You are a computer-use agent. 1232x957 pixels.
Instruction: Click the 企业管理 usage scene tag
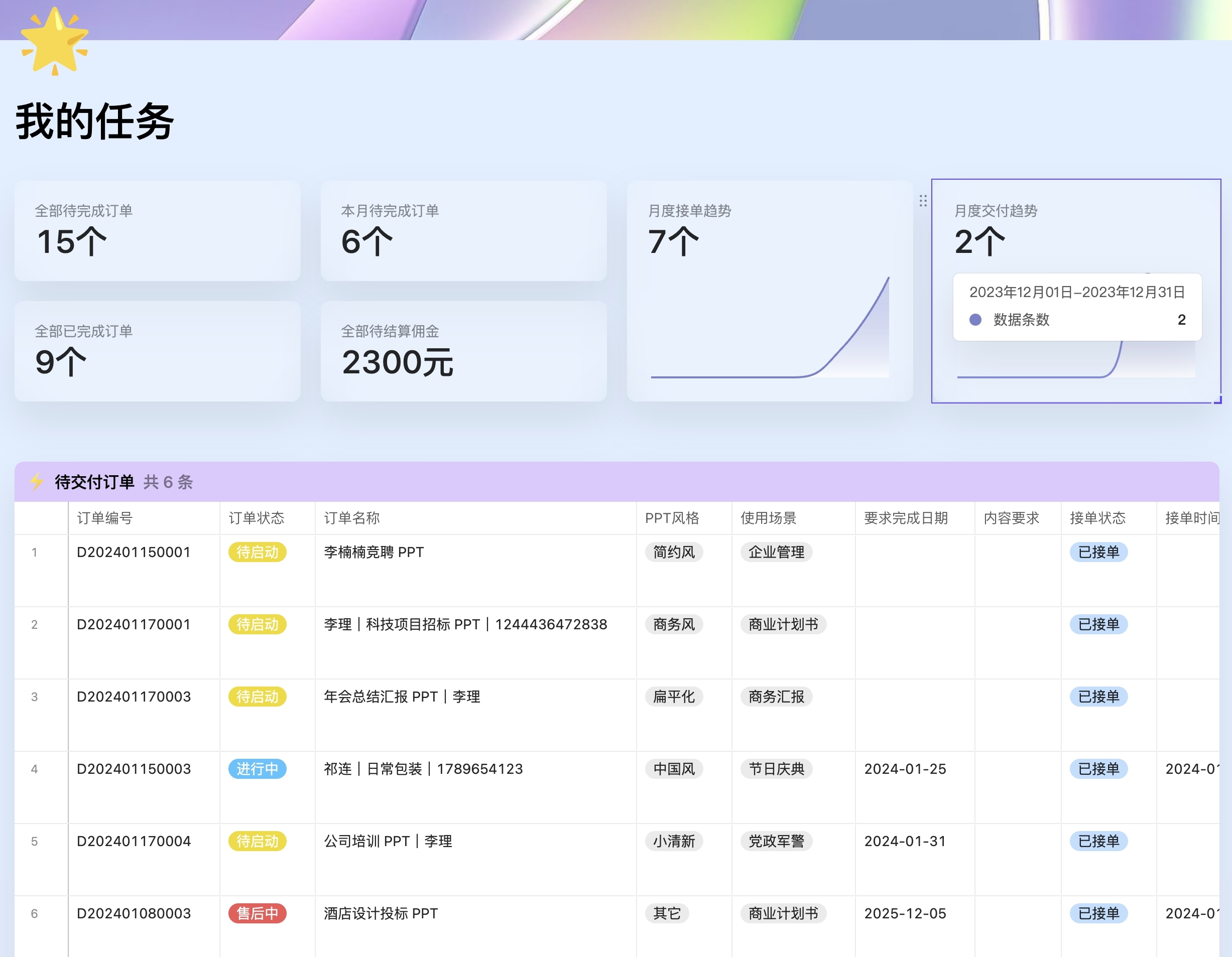pos(777,552)
